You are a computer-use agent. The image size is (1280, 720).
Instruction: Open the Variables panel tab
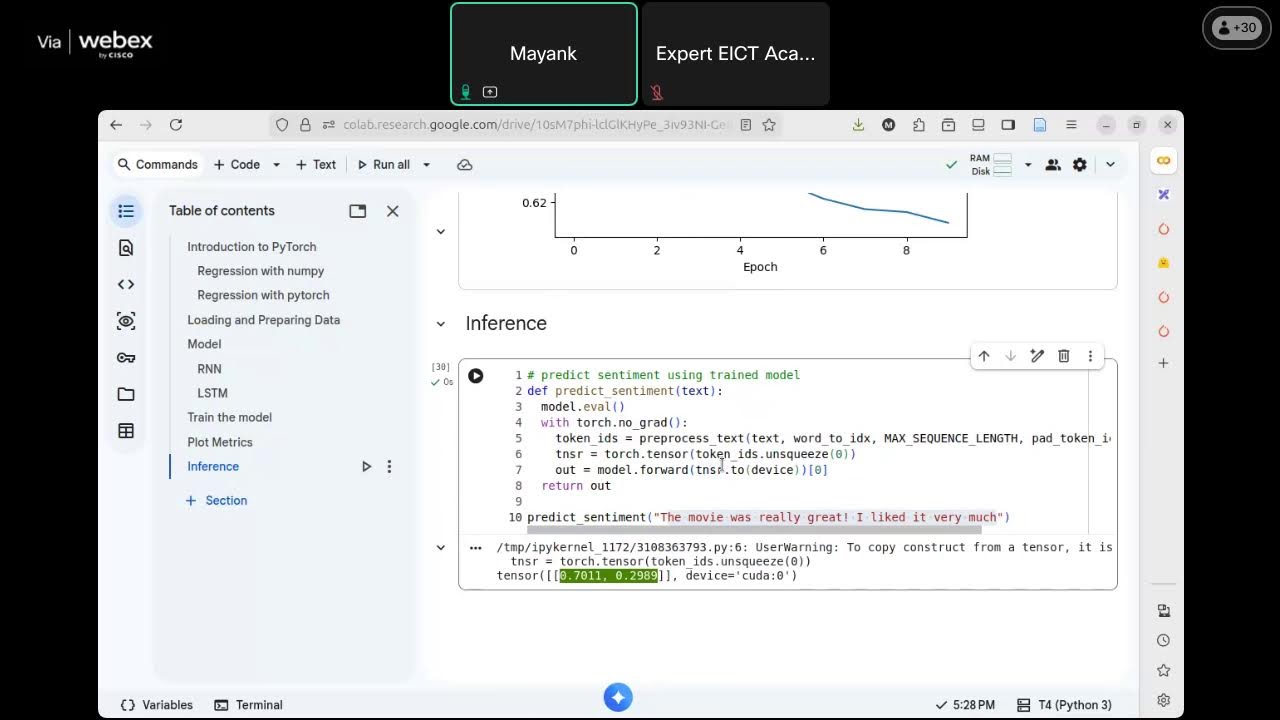(157, 705)
